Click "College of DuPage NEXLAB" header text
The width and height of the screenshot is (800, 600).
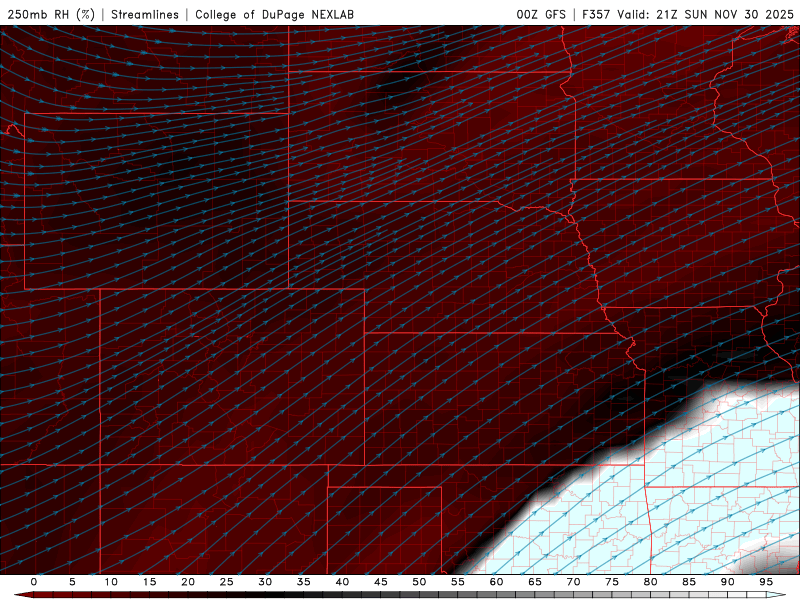tap(274, 14)
